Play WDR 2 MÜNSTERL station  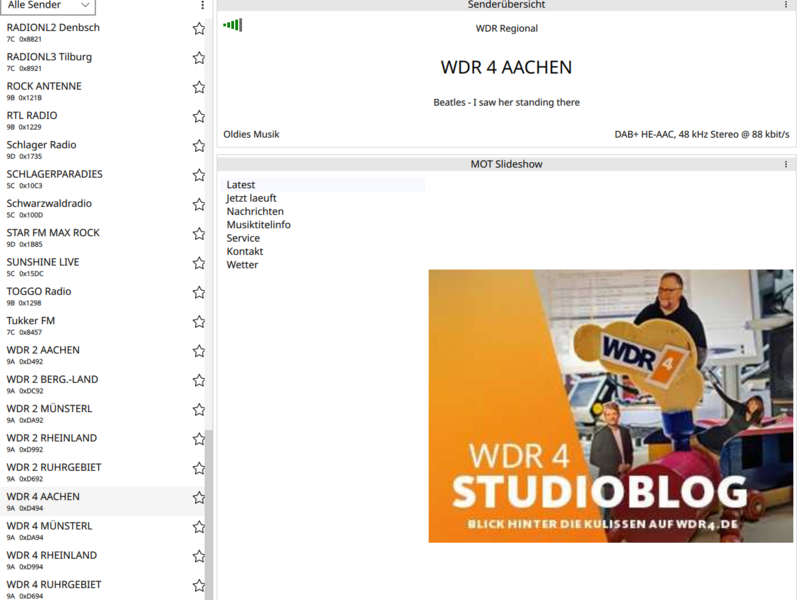pyautogui.click(x=102, y=413)
